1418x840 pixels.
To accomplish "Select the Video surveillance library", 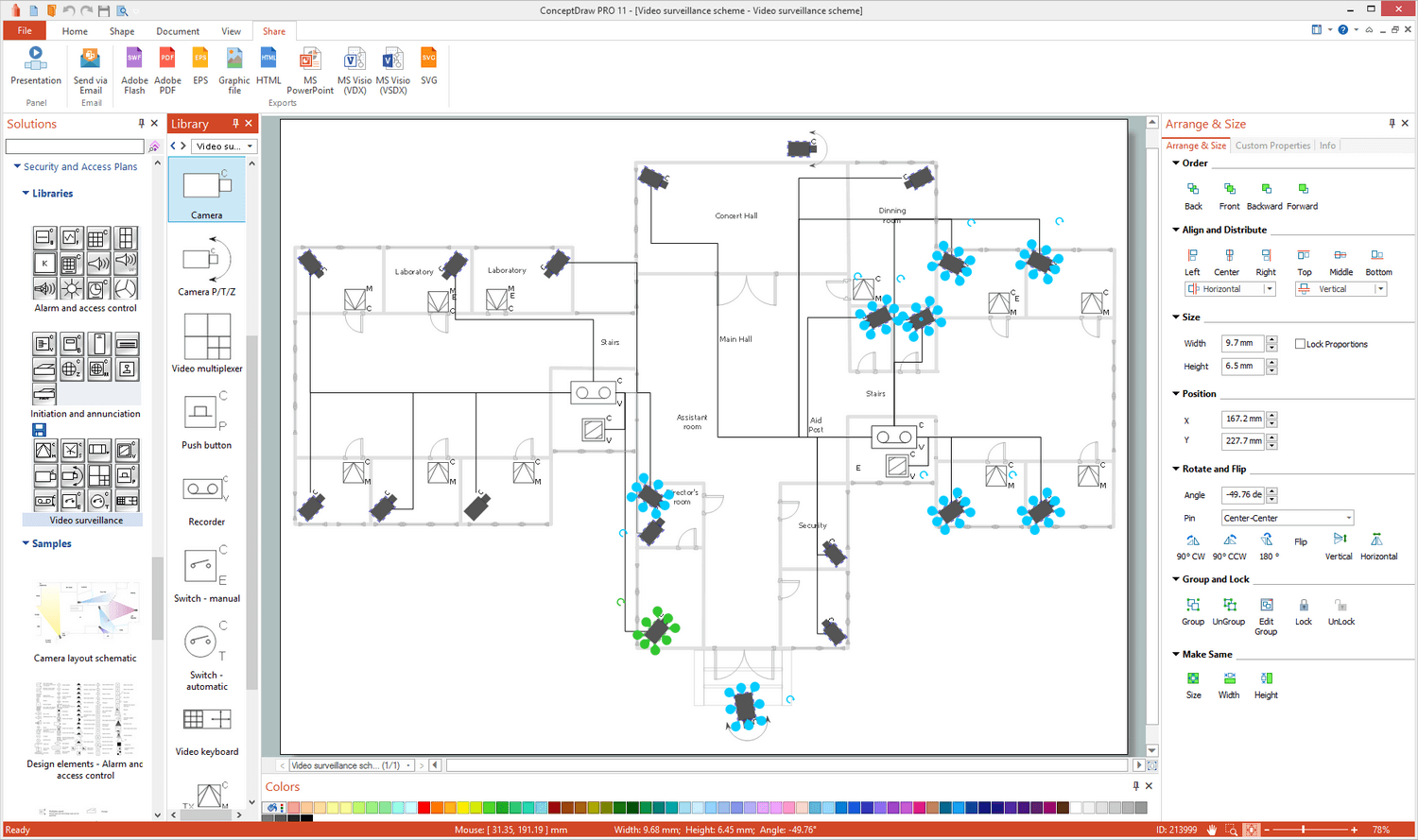I will [x=86, y=520].
